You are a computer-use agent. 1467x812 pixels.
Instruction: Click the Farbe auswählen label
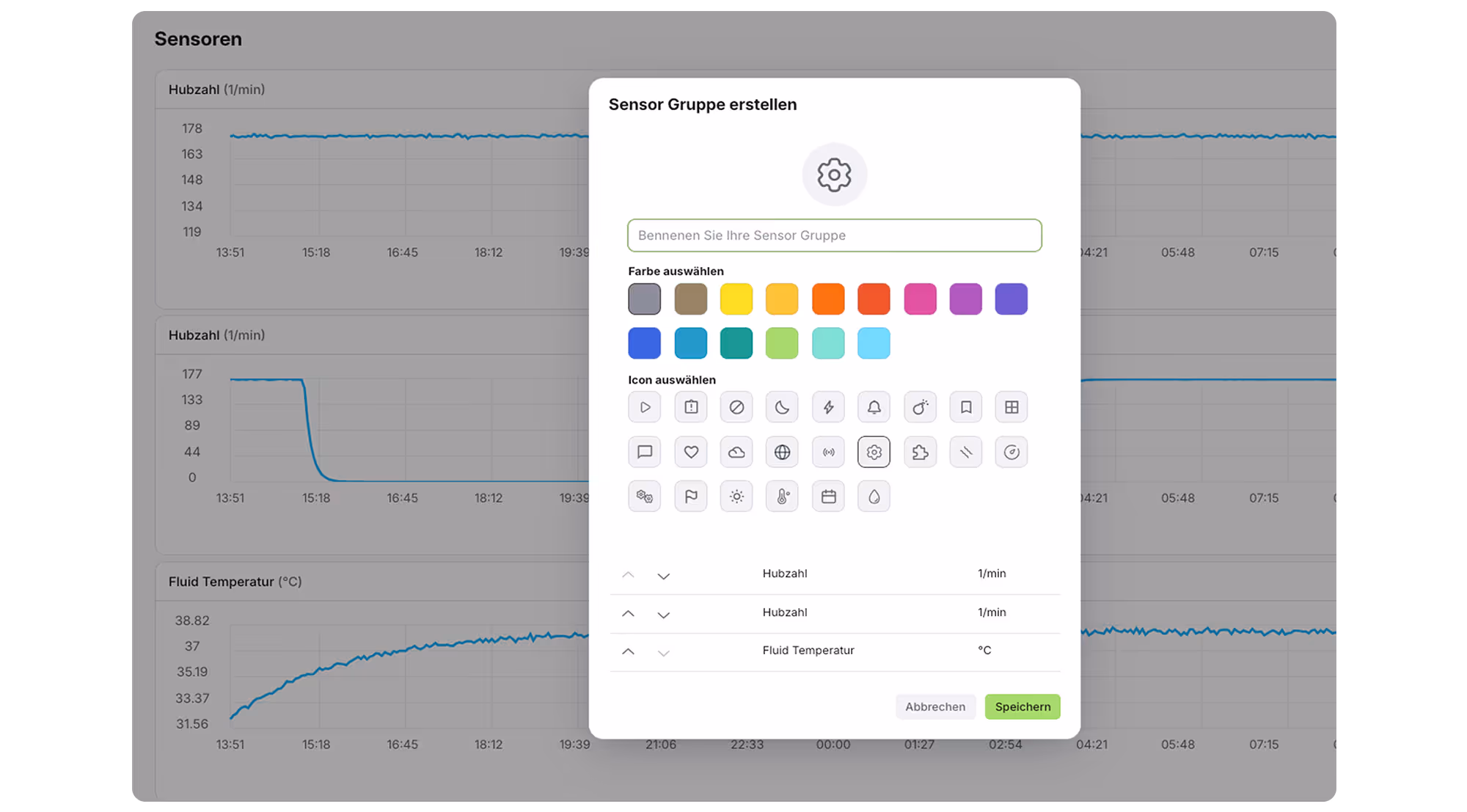point(676,271)
